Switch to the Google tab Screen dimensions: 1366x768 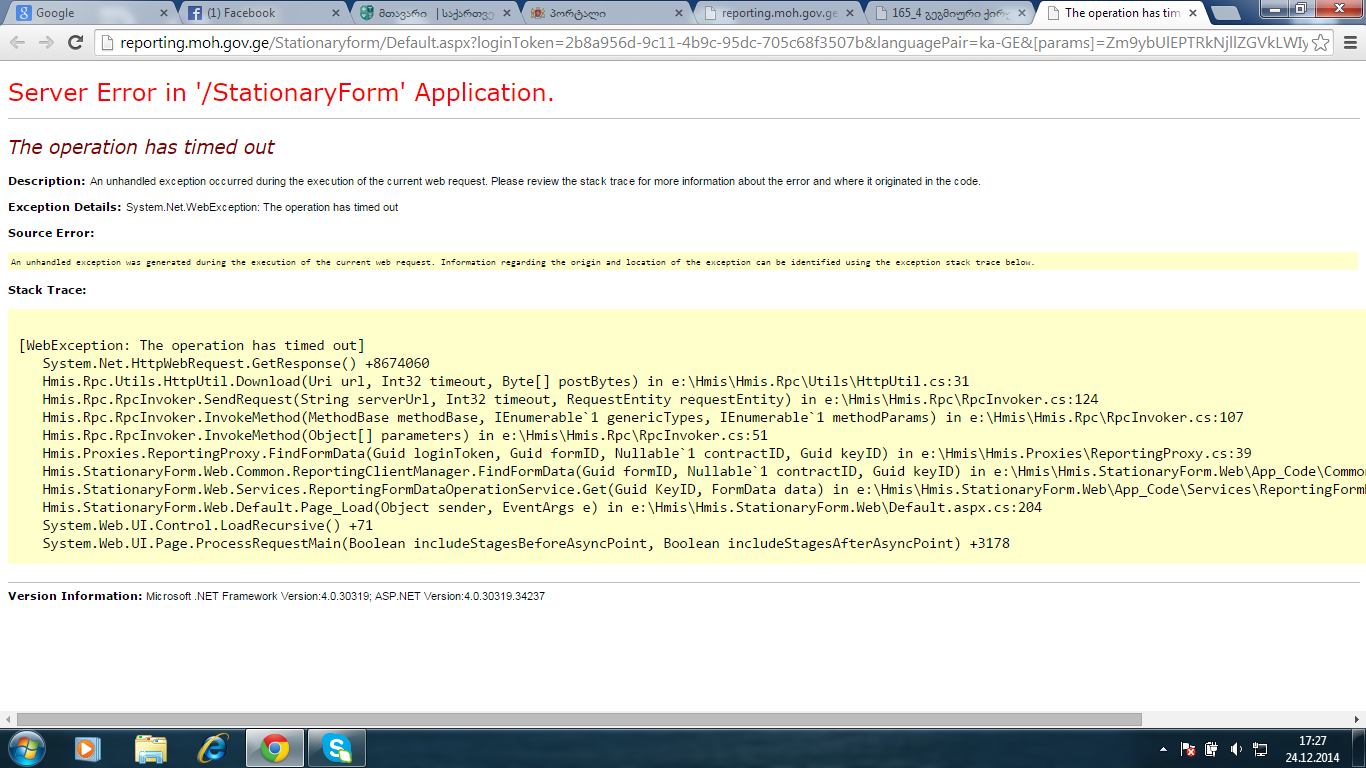point(85,13)
